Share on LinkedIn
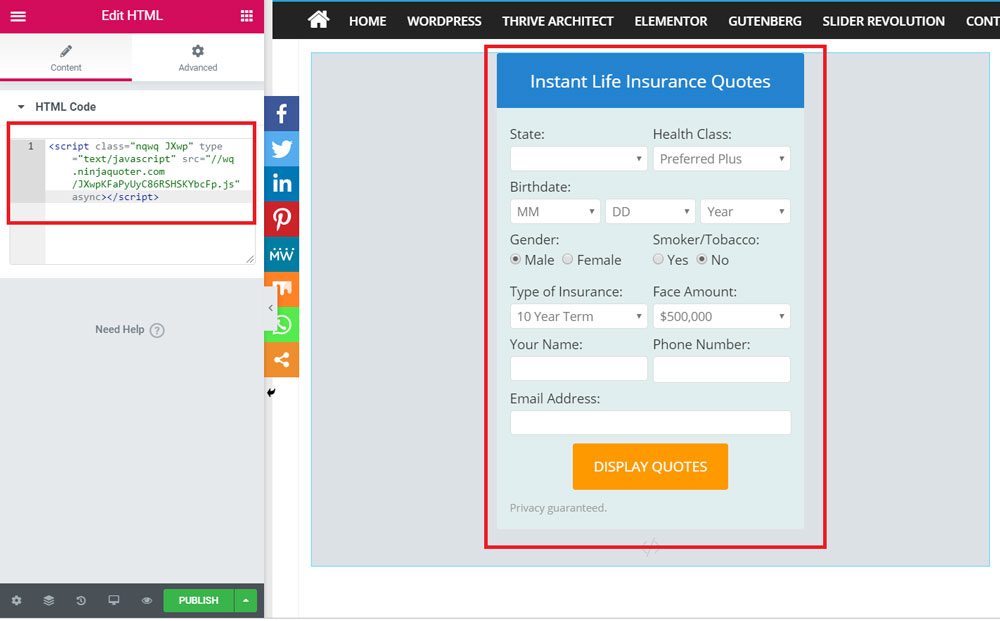The height and width of the screenshot is (621, 1000). 281,184
